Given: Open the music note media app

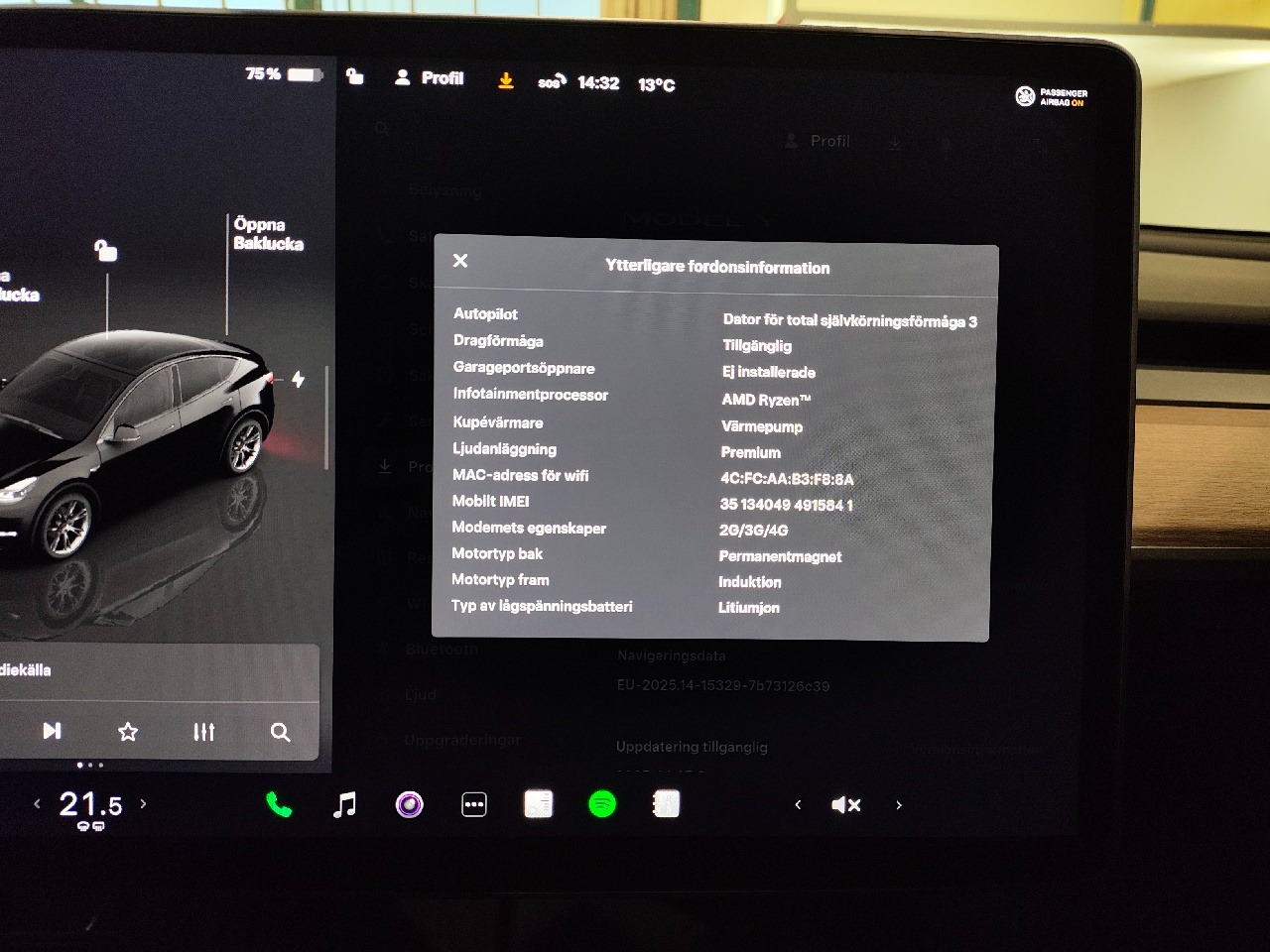Looking at the screenshot, I should 344,805.
